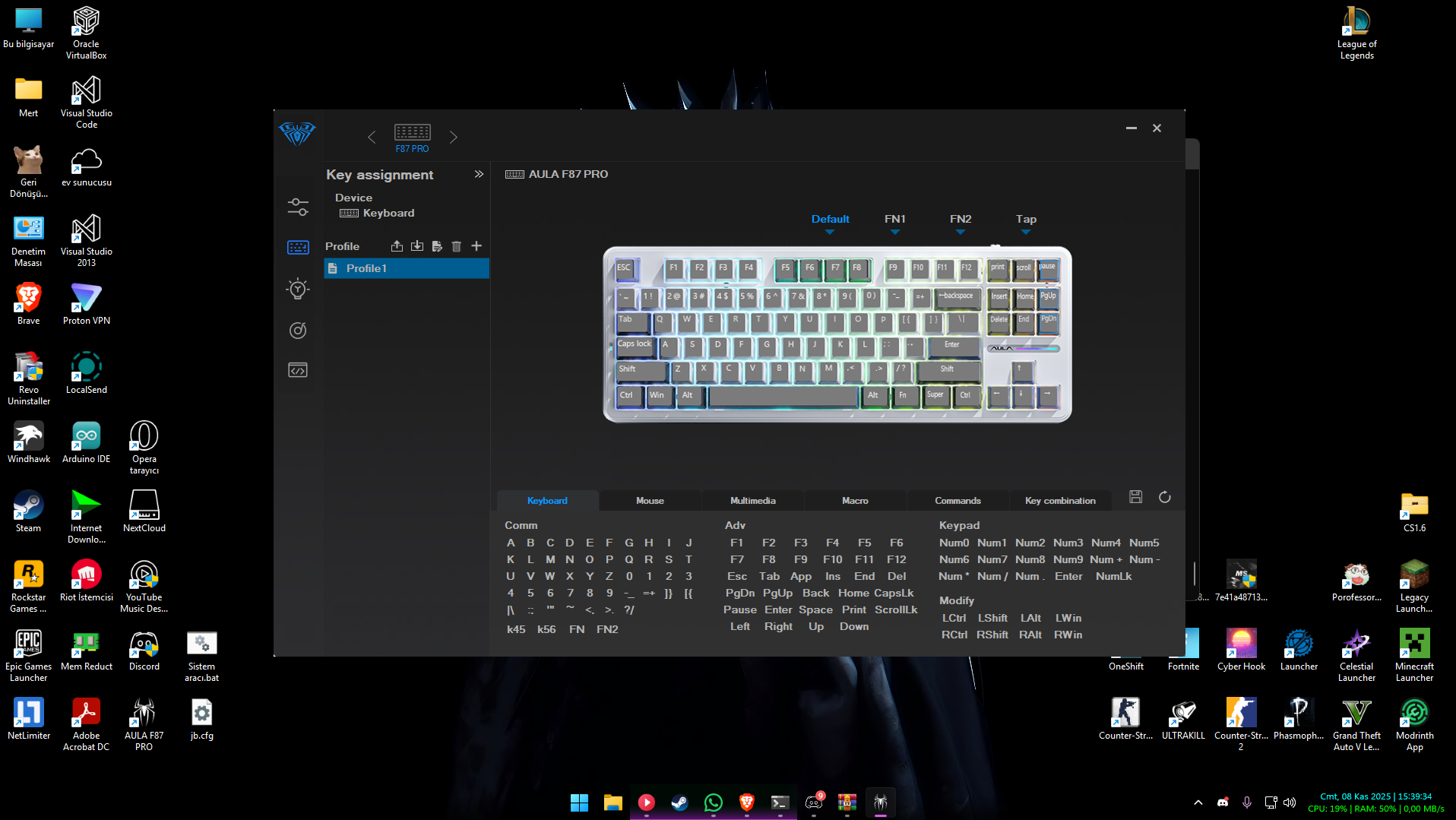Viewport: 1456px width, 820px height.
Task: Choose k45 in the Comm key list
Action: pyautogui.click(x=516, y=629)
